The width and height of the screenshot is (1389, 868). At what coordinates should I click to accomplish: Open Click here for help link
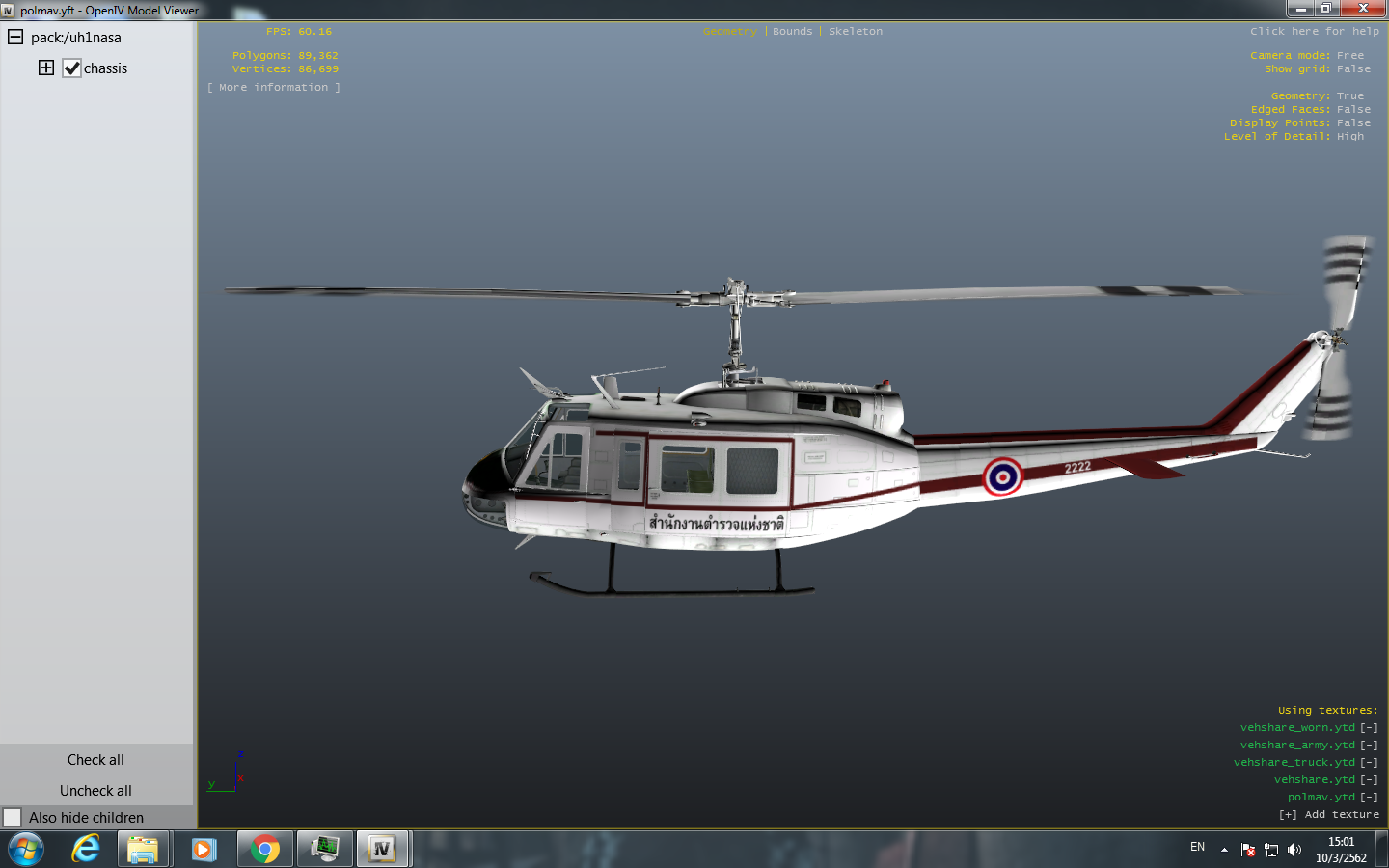1315,32
